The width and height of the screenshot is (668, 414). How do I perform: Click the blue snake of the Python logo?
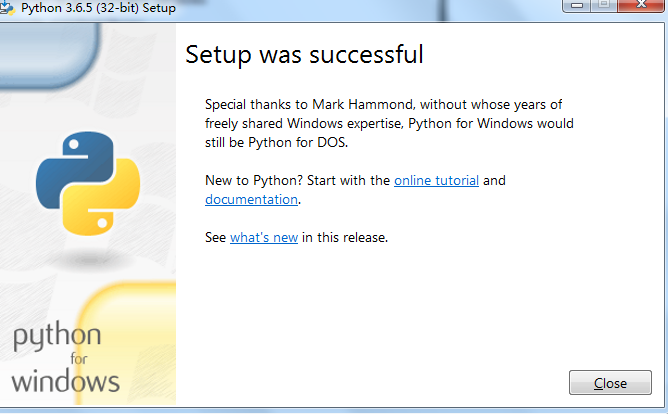coord(72,166)
